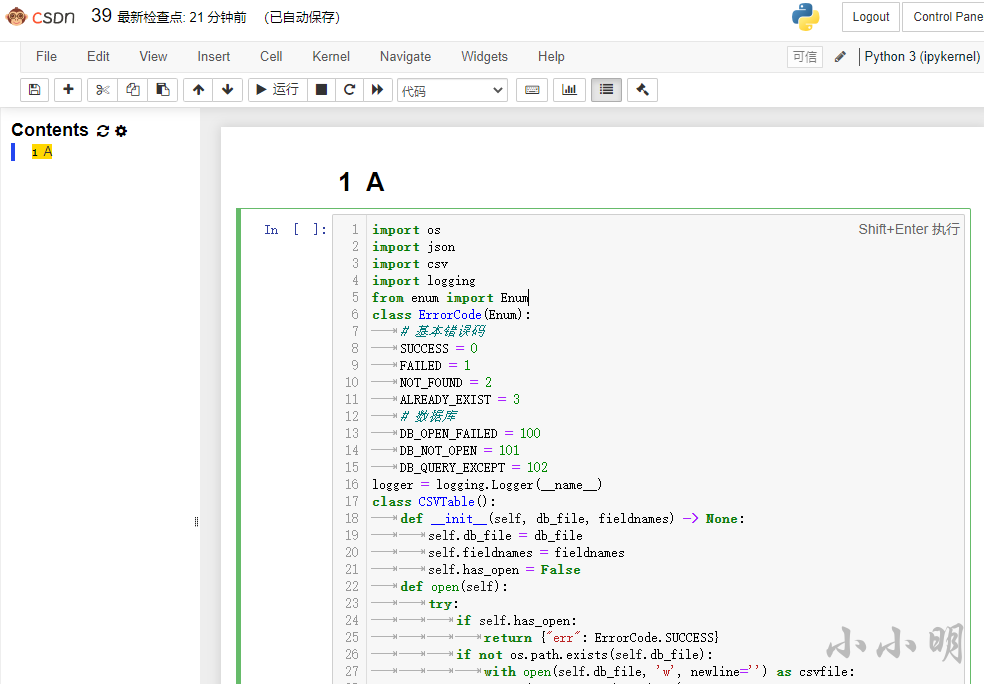984x684 pixels.
Task: Run the cell with 运行 button
Action: [x=277, y=90]
